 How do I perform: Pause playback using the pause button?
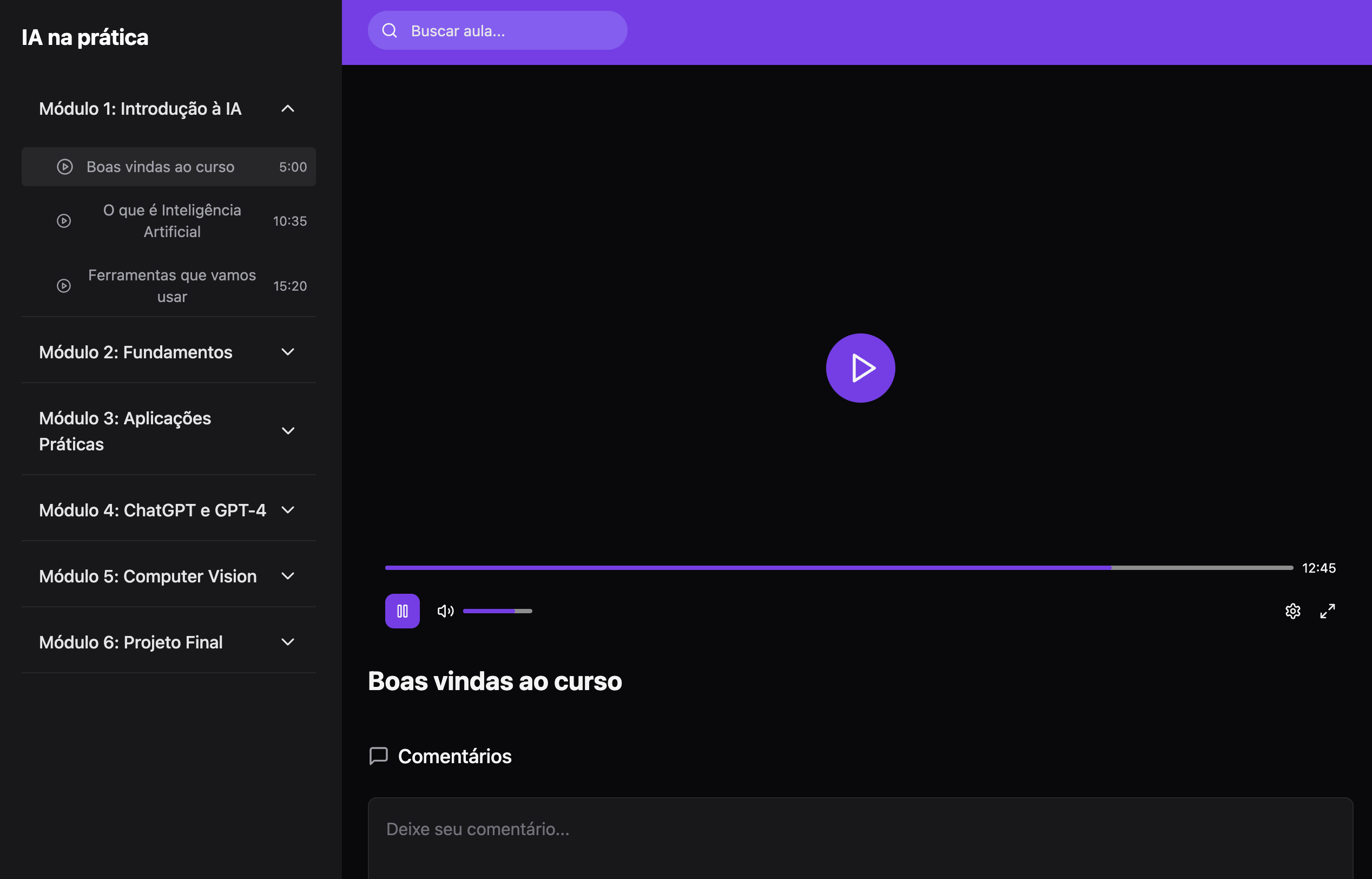(x=402, y=611)
